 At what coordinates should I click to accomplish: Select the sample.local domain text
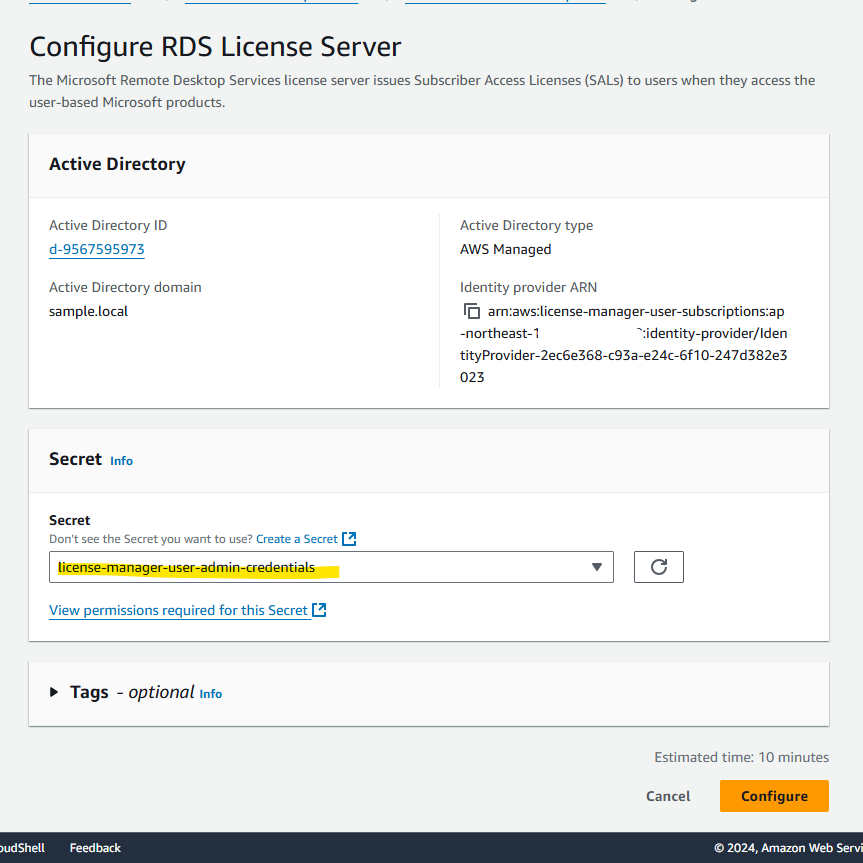pos(88,311)
